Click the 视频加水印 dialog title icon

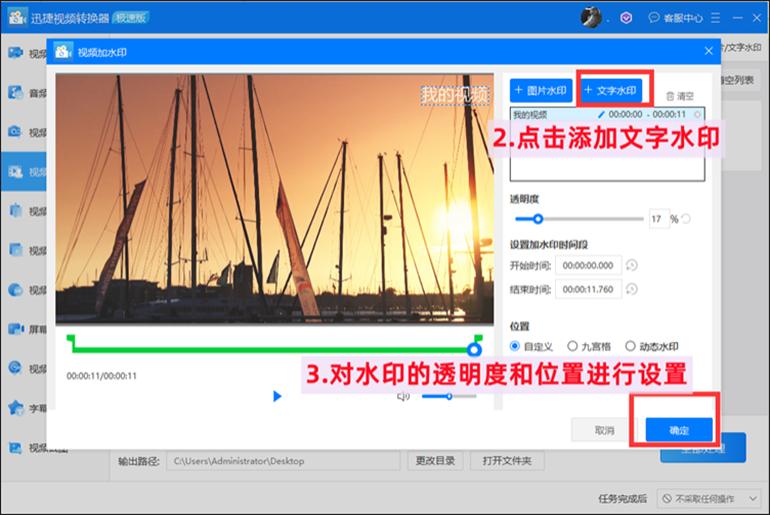pyautogui.click(x=63, y=51)
